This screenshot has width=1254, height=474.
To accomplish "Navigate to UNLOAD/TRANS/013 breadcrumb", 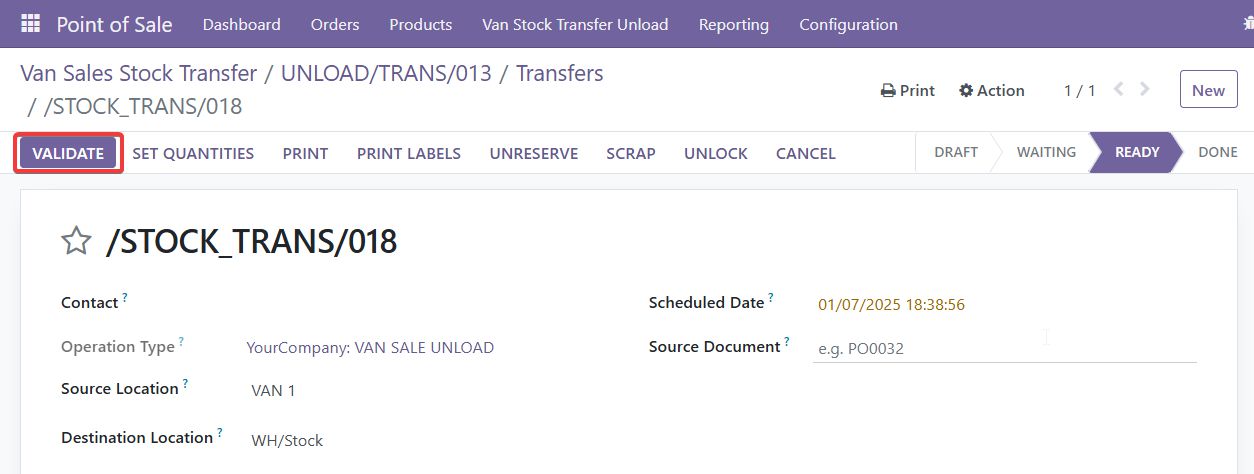I will pos(386,73).
